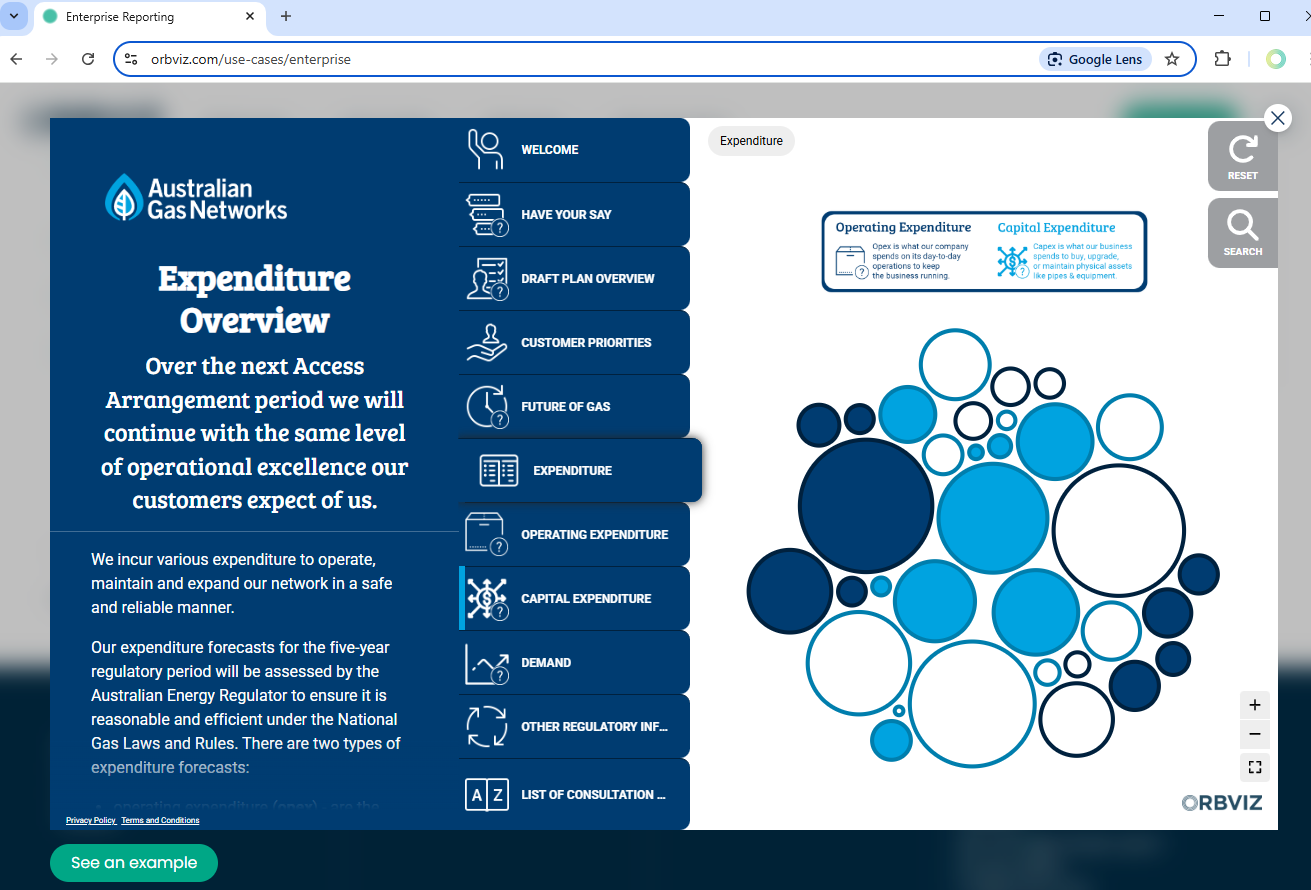
Task: Click the Expenditure breadcrumb chip
Action: pyautogui.click(x=751, y=141)
